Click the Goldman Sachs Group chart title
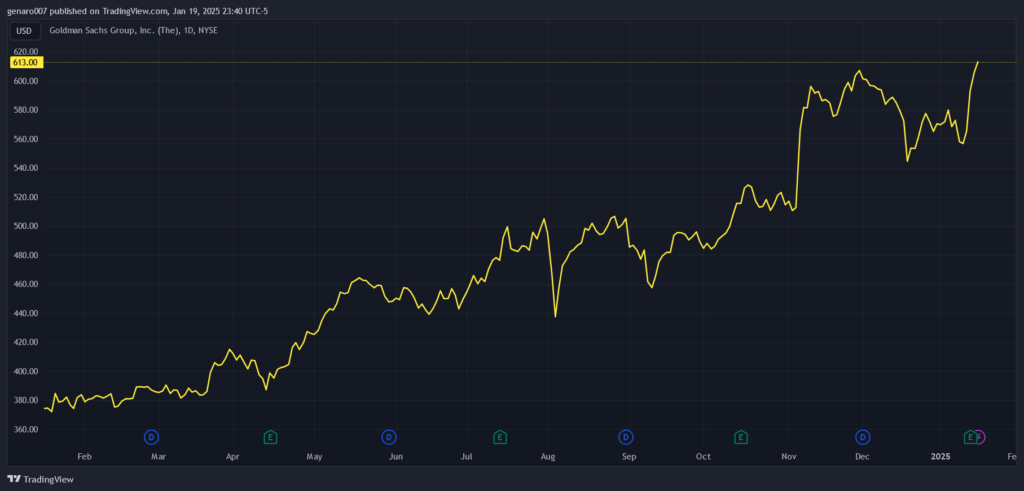This screenshot has width=1024, height=491. pyautogui.click(x=133, y=31)
